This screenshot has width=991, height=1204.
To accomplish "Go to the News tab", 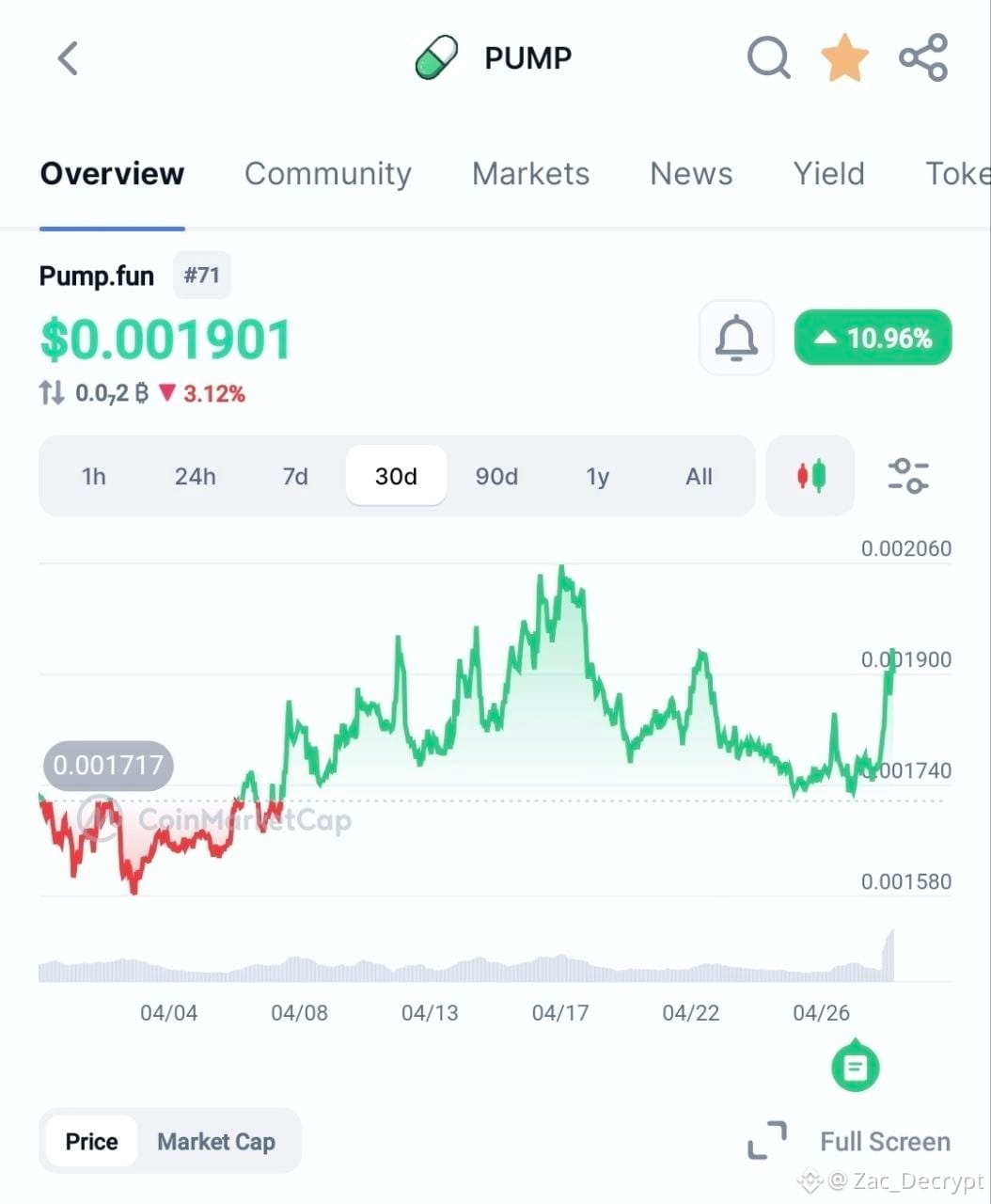I will coord(691,173).
